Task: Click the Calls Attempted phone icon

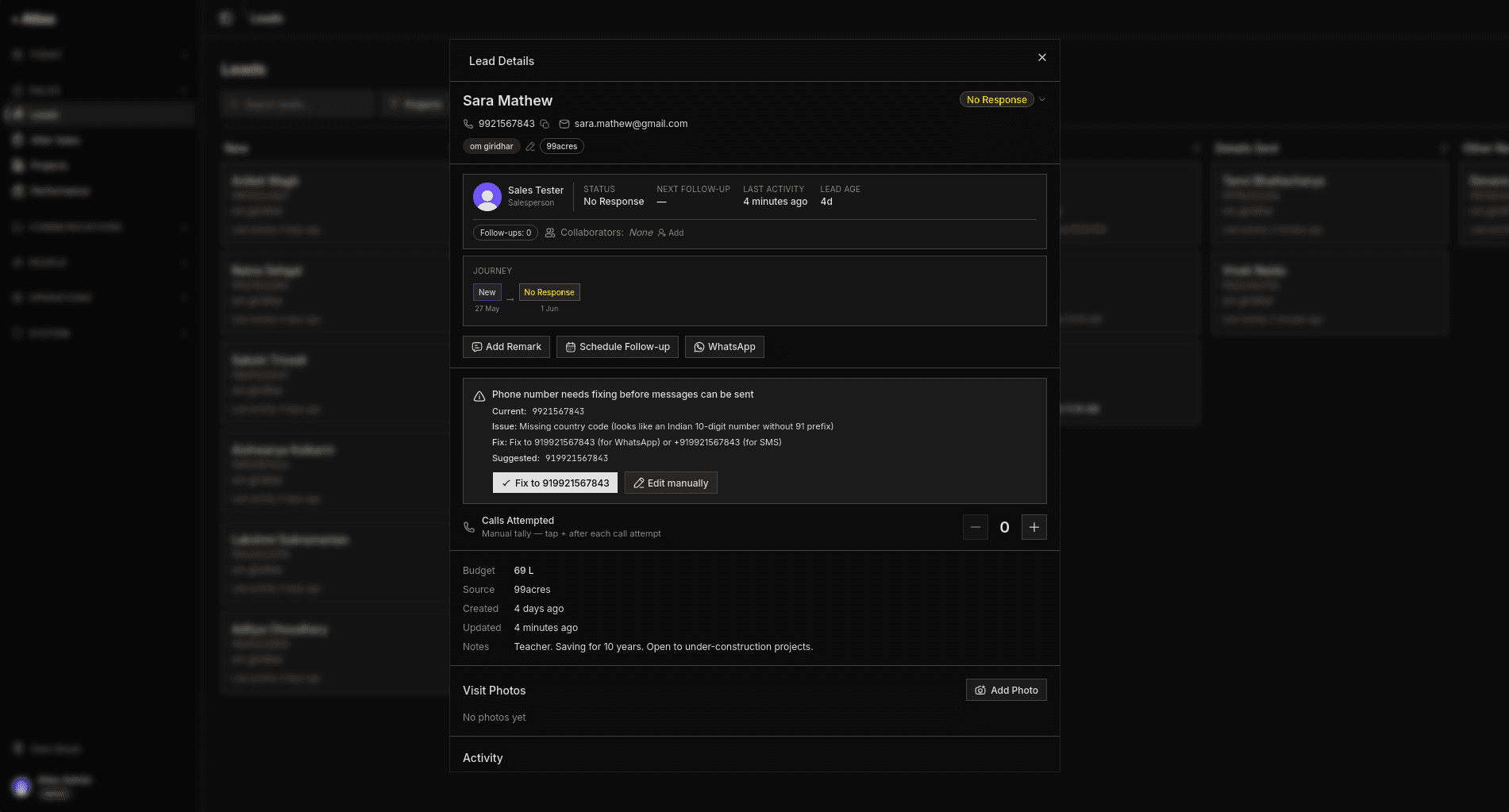Action: (x=469, y=527)
